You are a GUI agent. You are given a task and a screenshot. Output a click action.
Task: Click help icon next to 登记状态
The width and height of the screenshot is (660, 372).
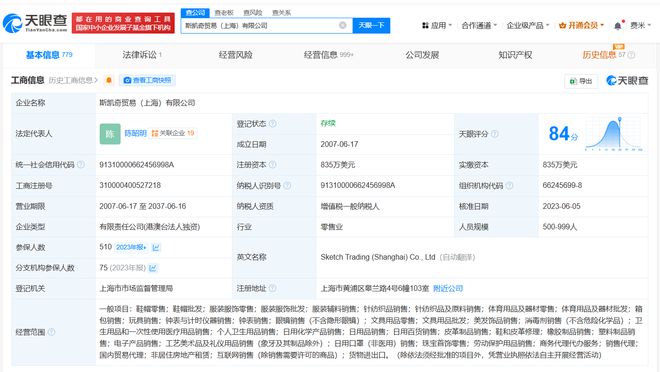[x=273, y=123]
